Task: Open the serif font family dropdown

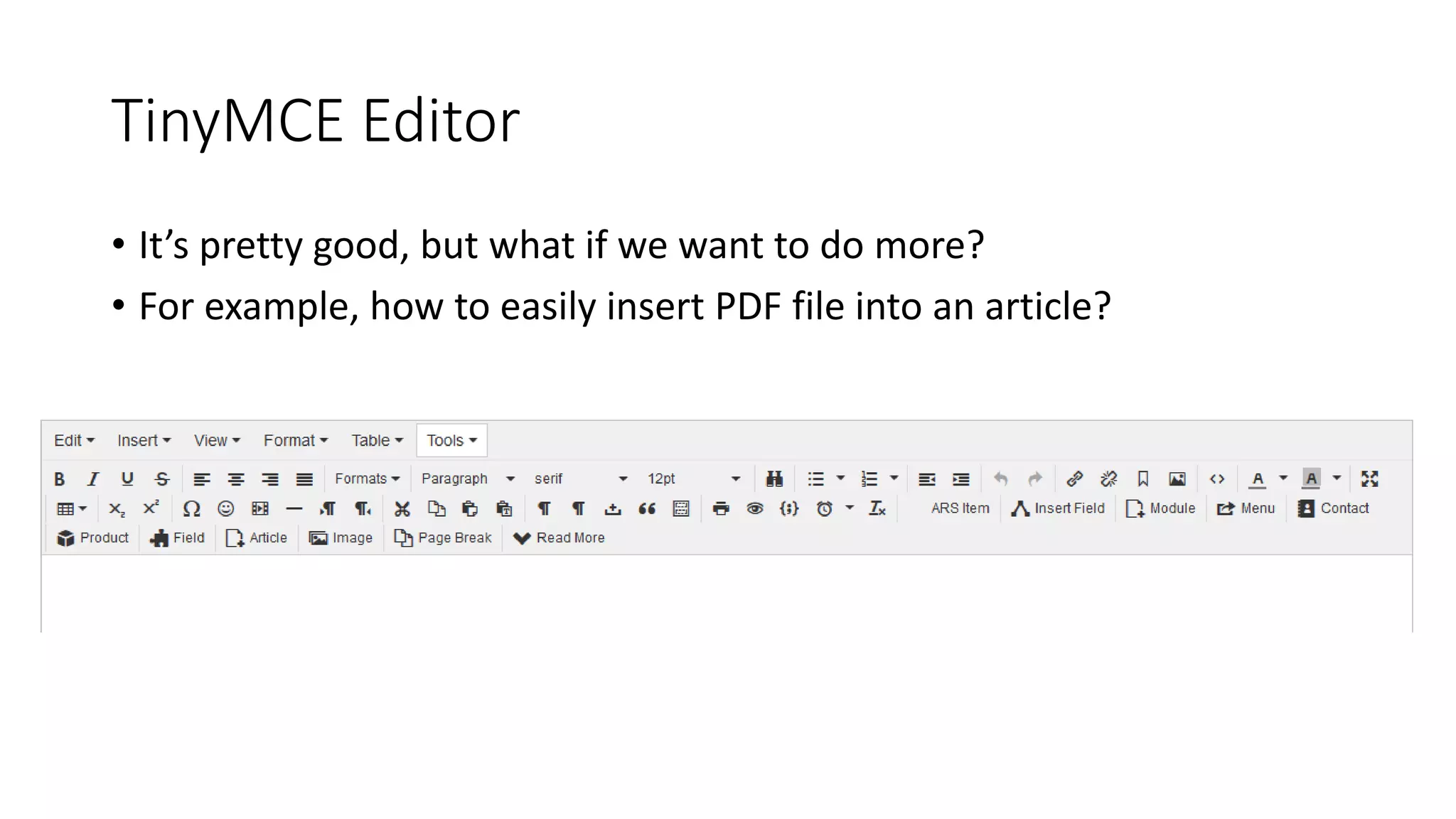Action: (581, 479)
